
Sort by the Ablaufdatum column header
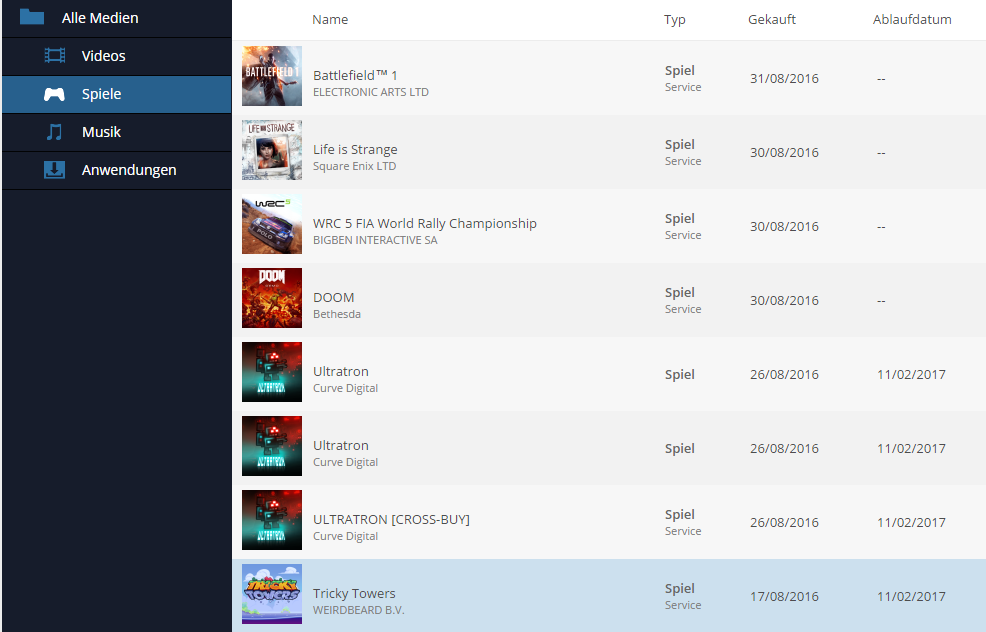pos(912,19)
